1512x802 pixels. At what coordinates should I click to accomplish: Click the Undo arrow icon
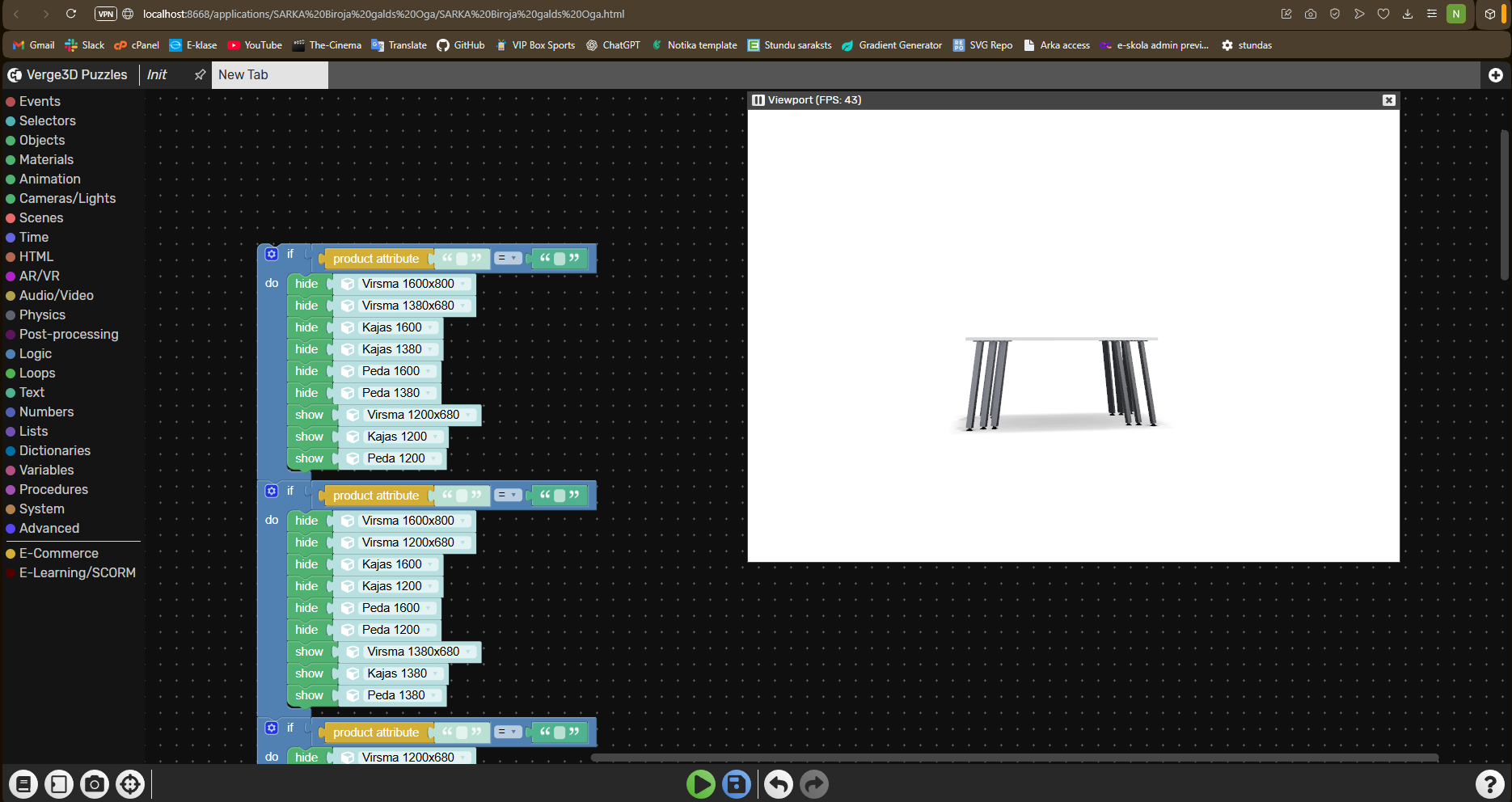point(779,784)
